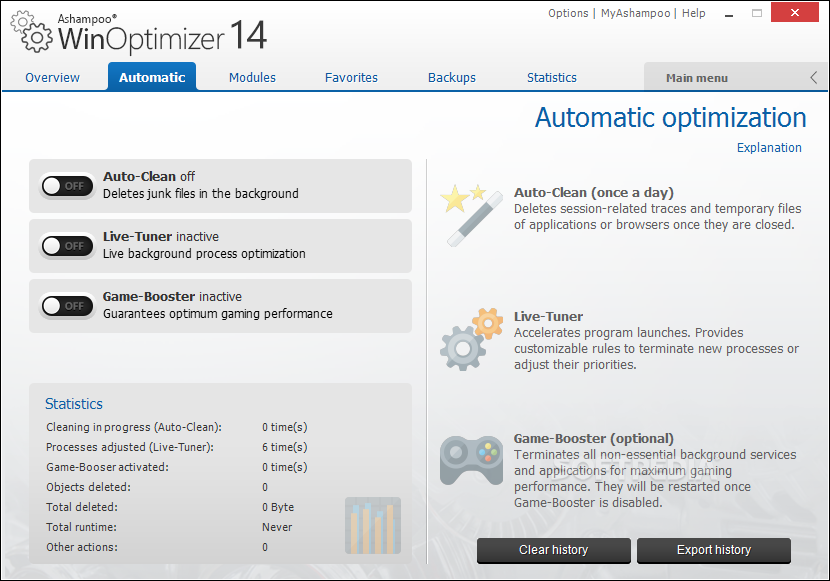Click the 'Auto-Clean (once a day)' heading
830x581 pixels.
pyautogui.click(x=594, y=193)
